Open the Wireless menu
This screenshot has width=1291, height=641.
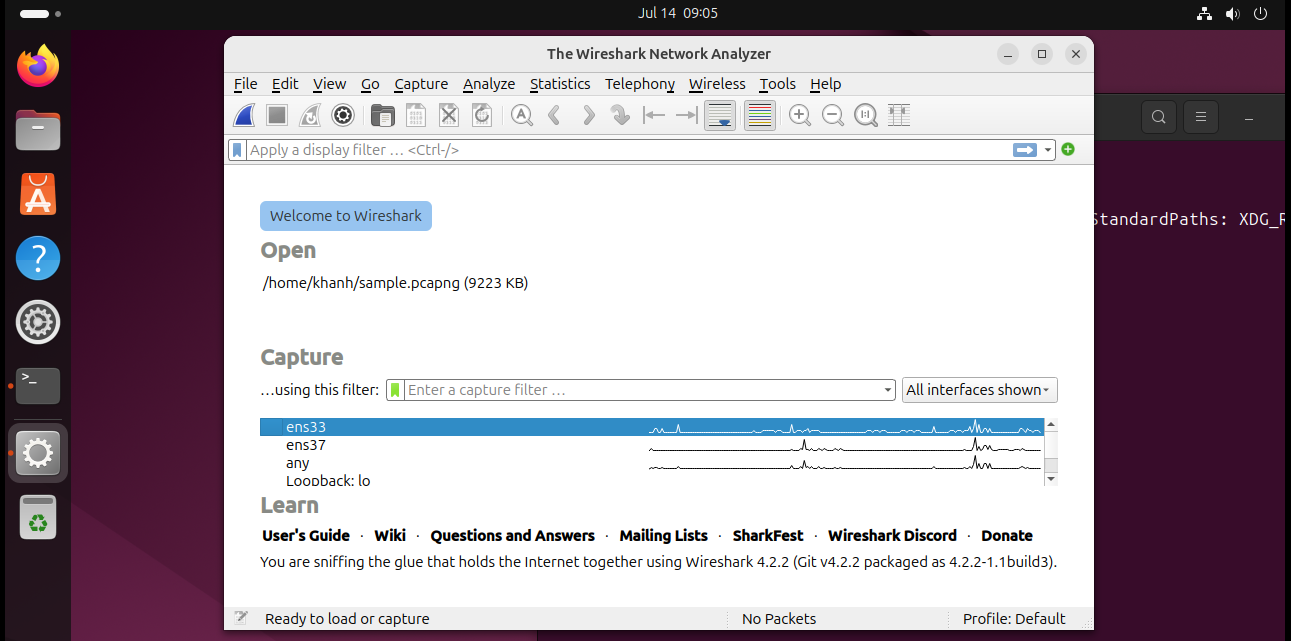[717, 84]
